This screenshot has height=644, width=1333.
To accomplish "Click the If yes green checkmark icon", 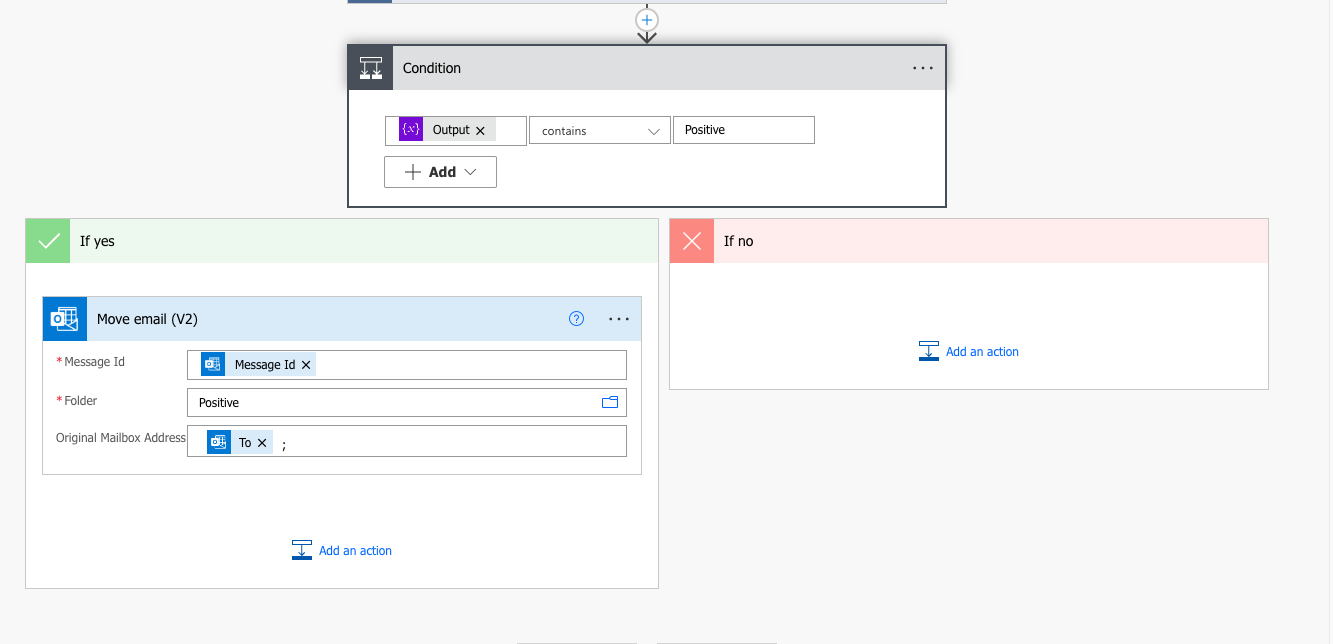I will 48,241.
